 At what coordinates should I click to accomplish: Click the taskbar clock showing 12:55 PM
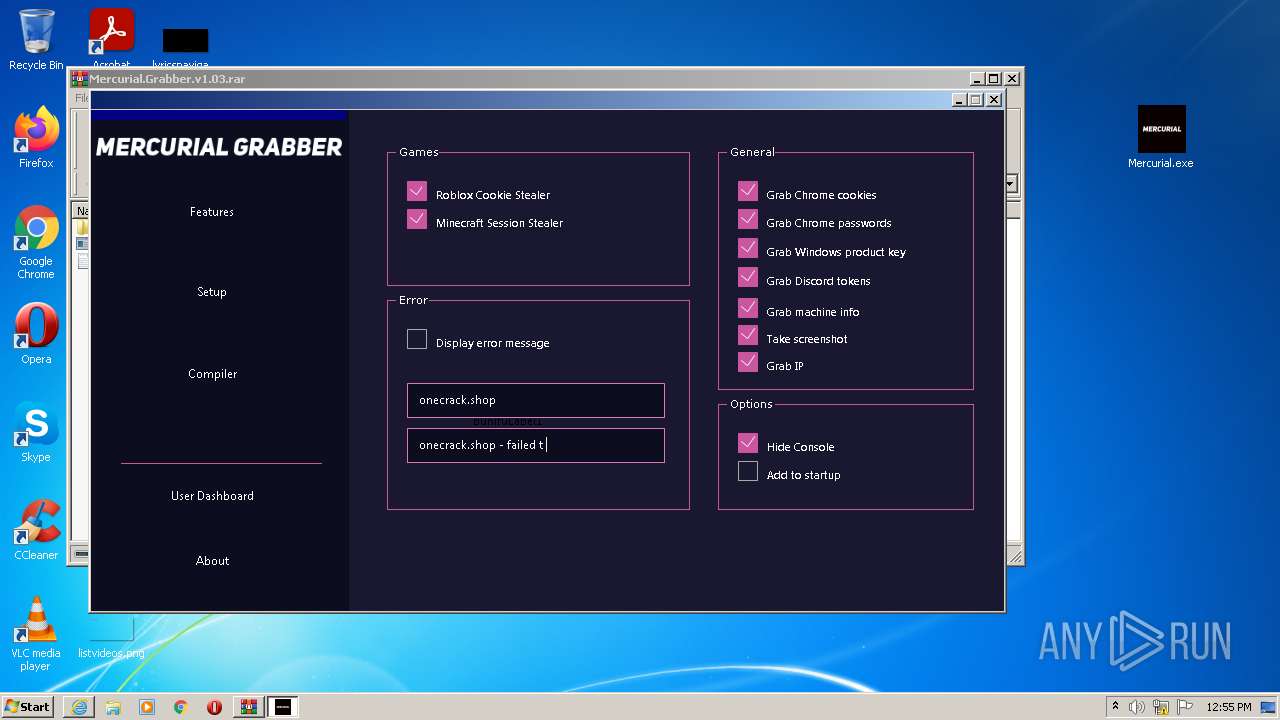tap(1229, 707)
